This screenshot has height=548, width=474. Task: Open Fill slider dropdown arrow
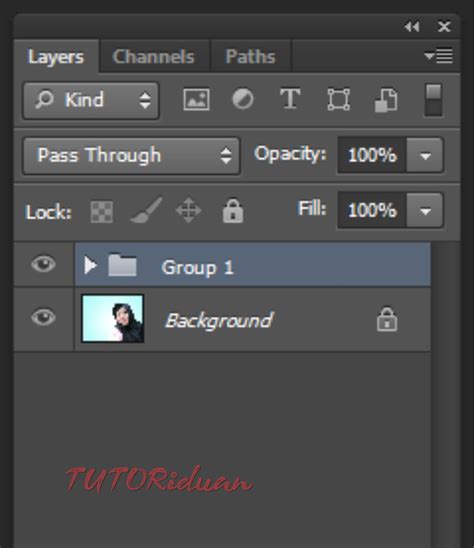(425, 210)
